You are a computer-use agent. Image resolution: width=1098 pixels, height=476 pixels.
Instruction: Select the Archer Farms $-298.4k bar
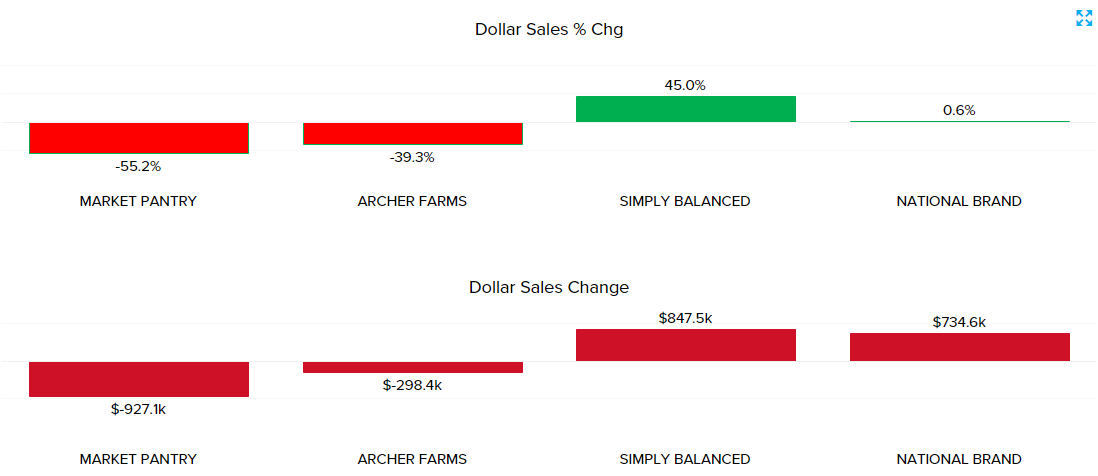[412, 367]
